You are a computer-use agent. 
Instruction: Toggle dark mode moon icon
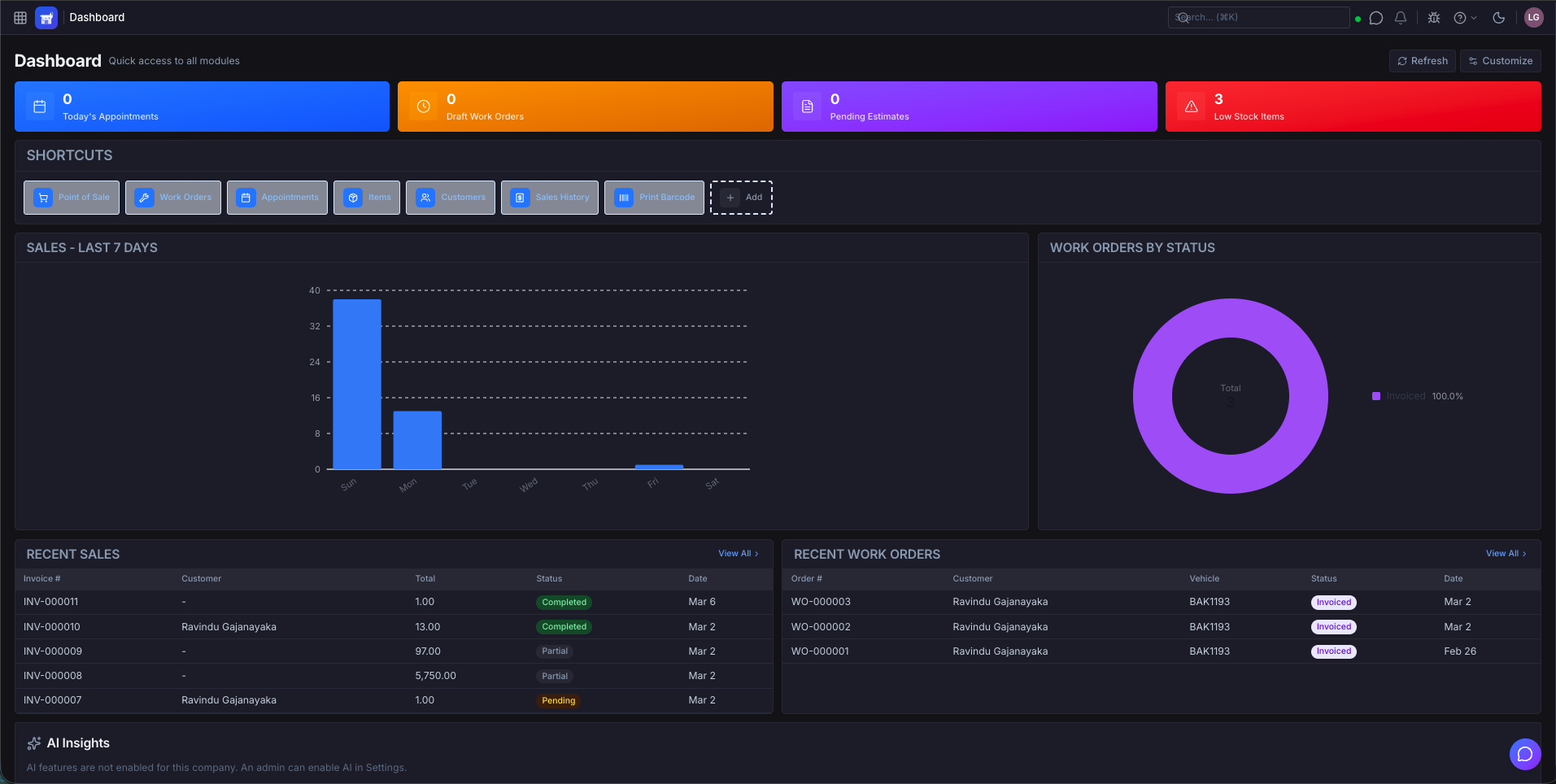(1499, 18)
